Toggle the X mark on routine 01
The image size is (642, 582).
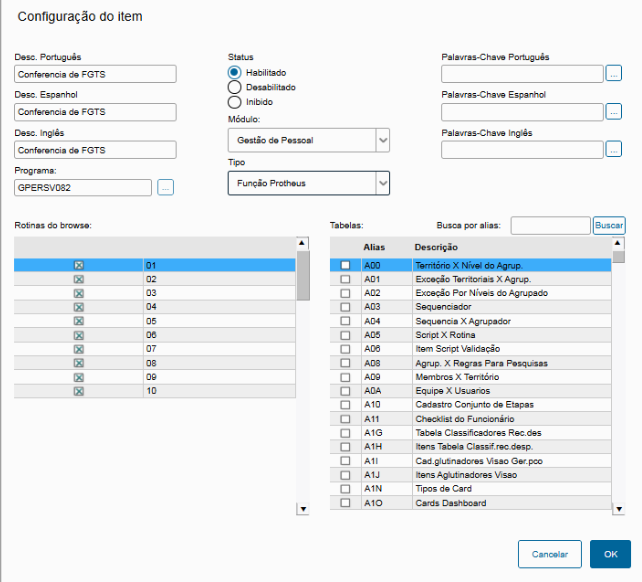[x=78, y=265]
